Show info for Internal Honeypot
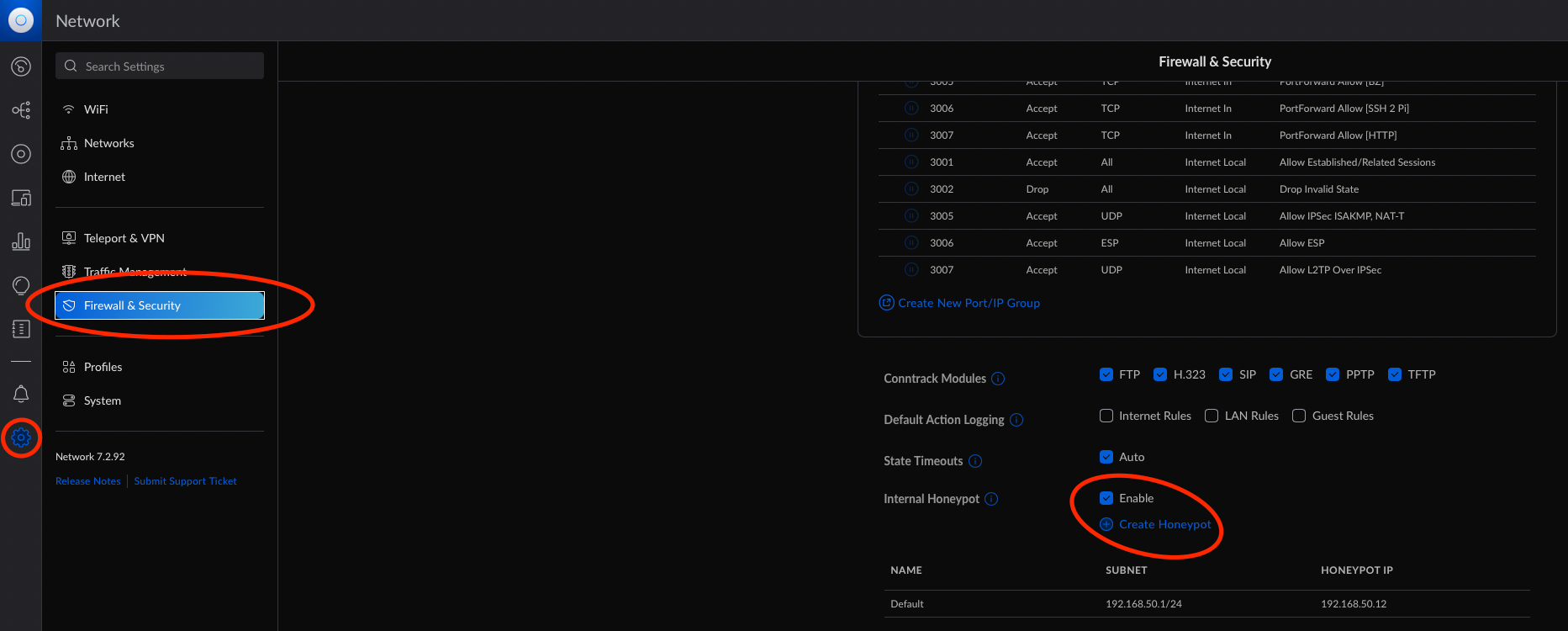Image resolution: width=1568 pixels, height=631 pixels. point(991,499)
